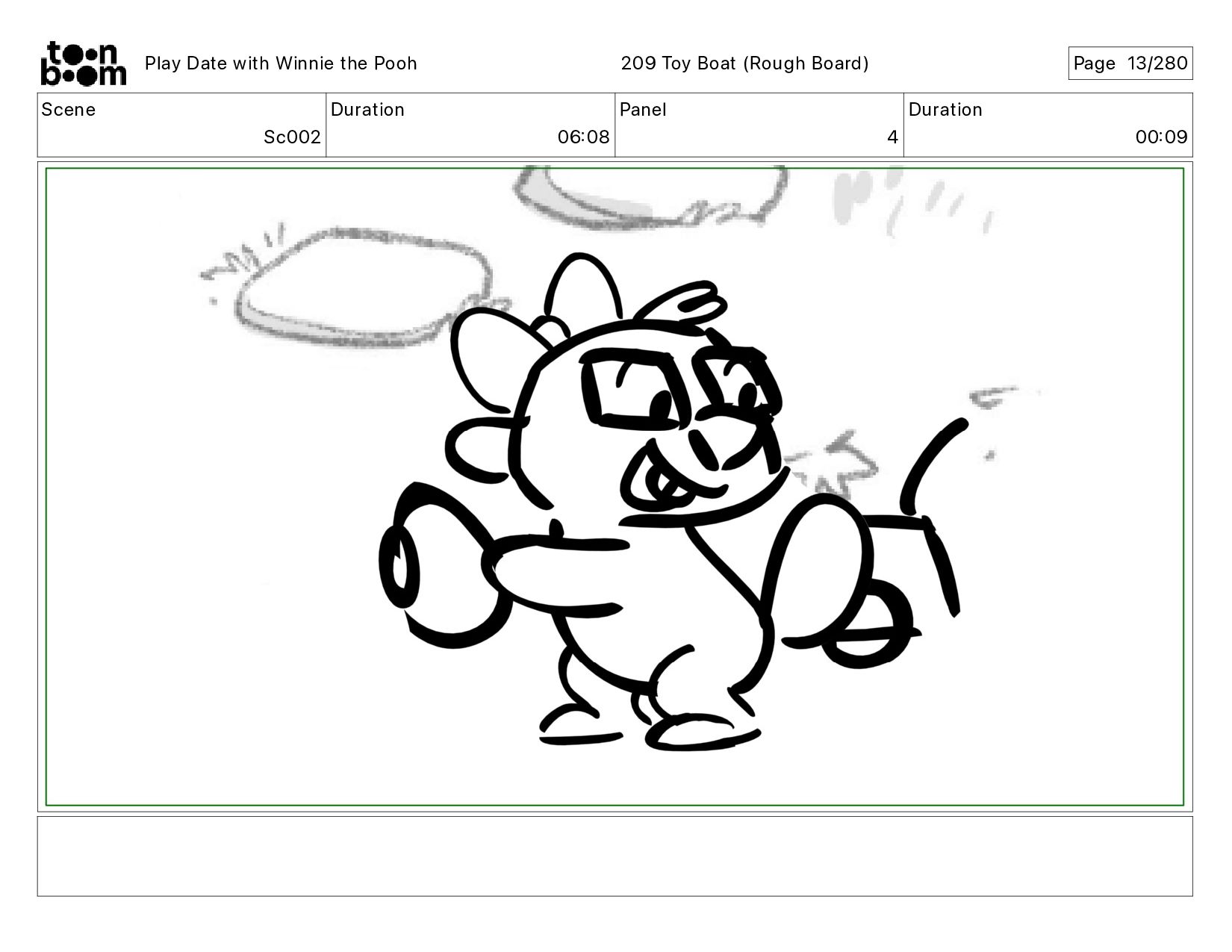Click the Duration label next to Panel
The image size is (1232, 952).
(x=945, y=110)
